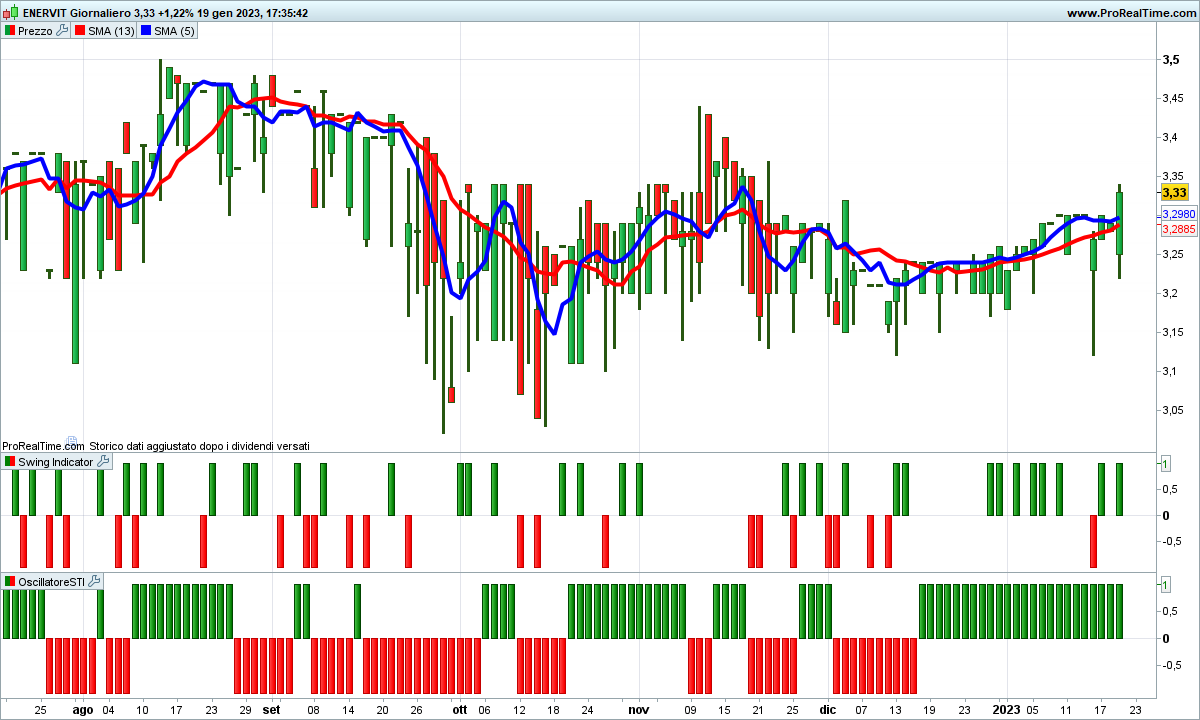Click the 3,4 price axis label

tap(1170, 137)
